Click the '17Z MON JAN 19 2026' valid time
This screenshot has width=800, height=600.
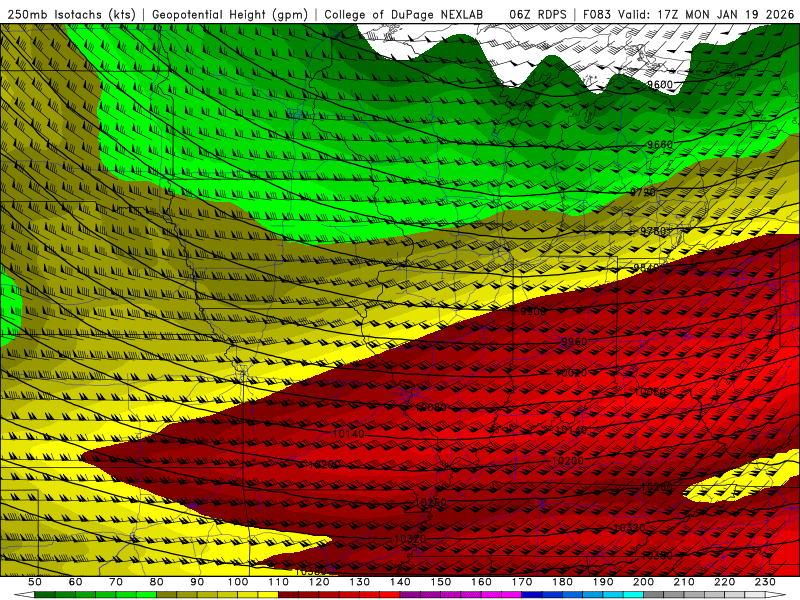click(x=726, y=15)
